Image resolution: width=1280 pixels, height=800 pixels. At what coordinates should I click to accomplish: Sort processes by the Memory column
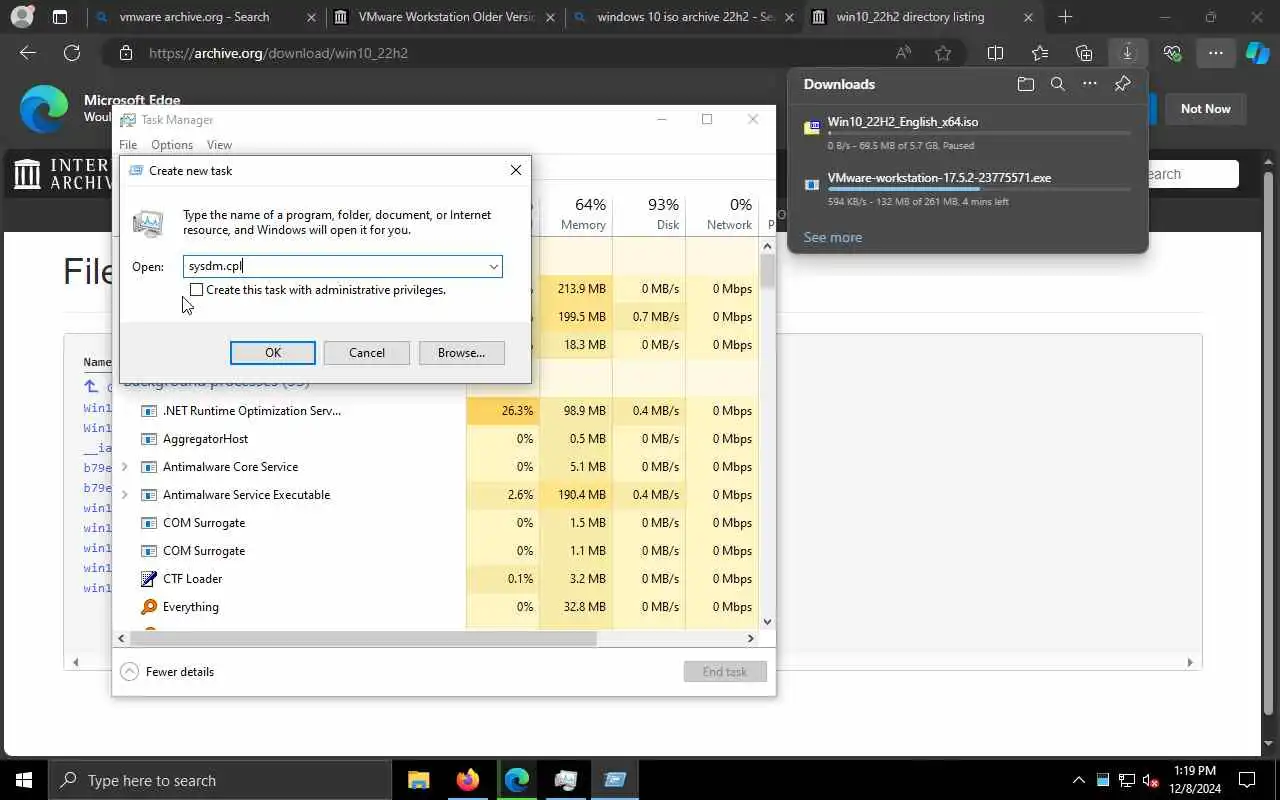(576, 214)
